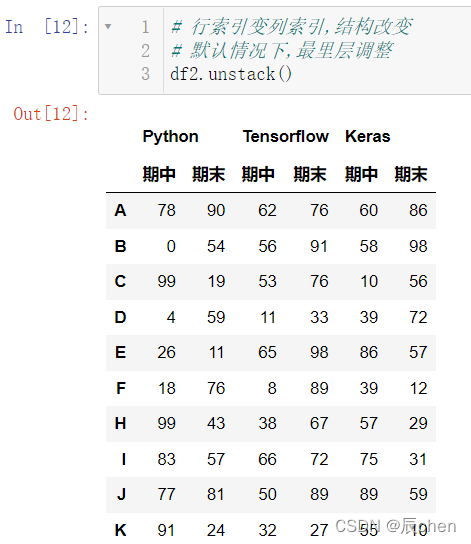
Task: Select the In [12] prompt label
Action: [x=47, y=26]
